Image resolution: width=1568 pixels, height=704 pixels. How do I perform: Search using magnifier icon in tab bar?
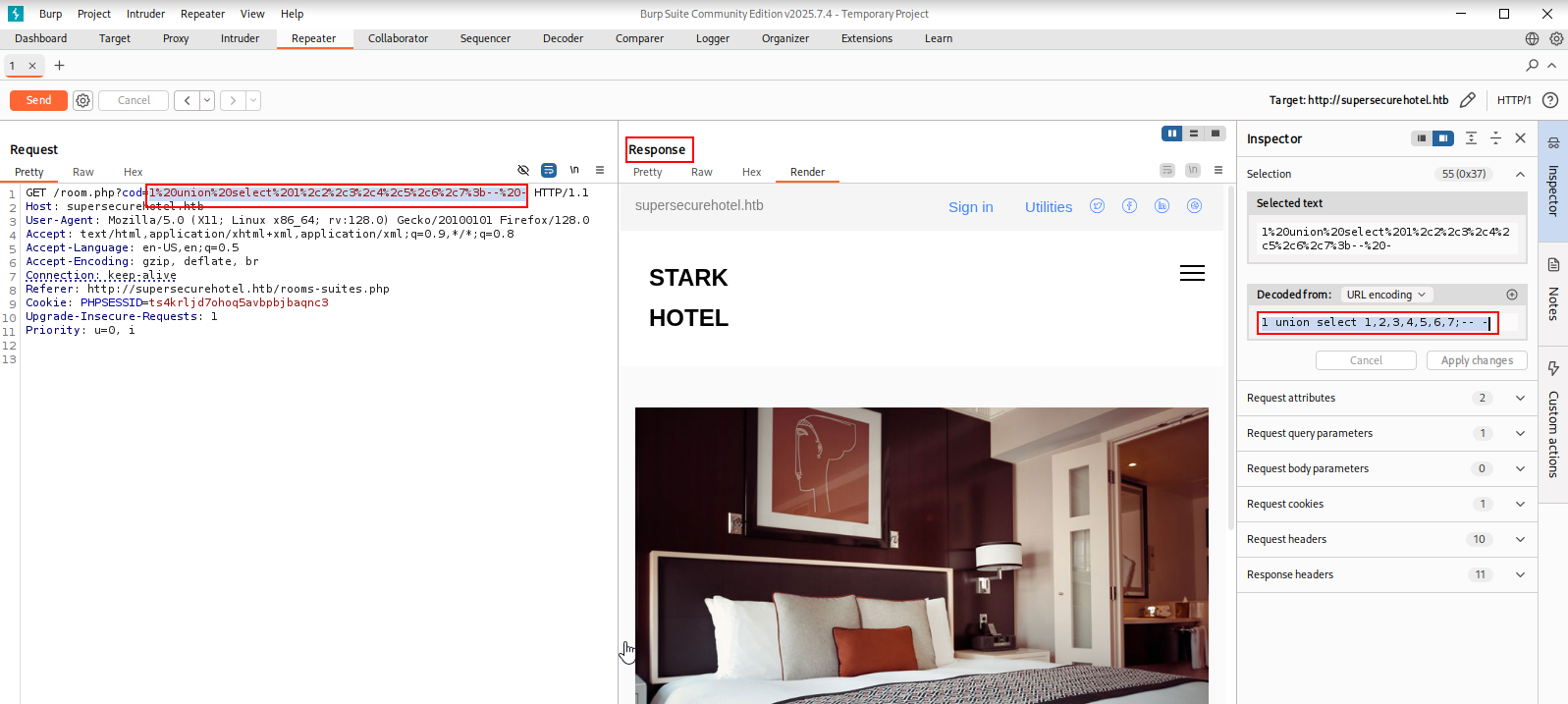point(1532,65)
